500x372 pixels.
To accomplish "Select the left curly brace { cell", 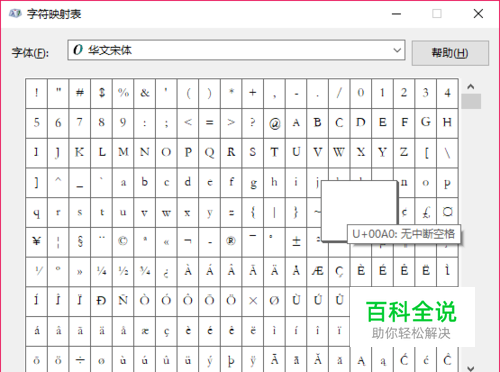I will tap(253, 212).
